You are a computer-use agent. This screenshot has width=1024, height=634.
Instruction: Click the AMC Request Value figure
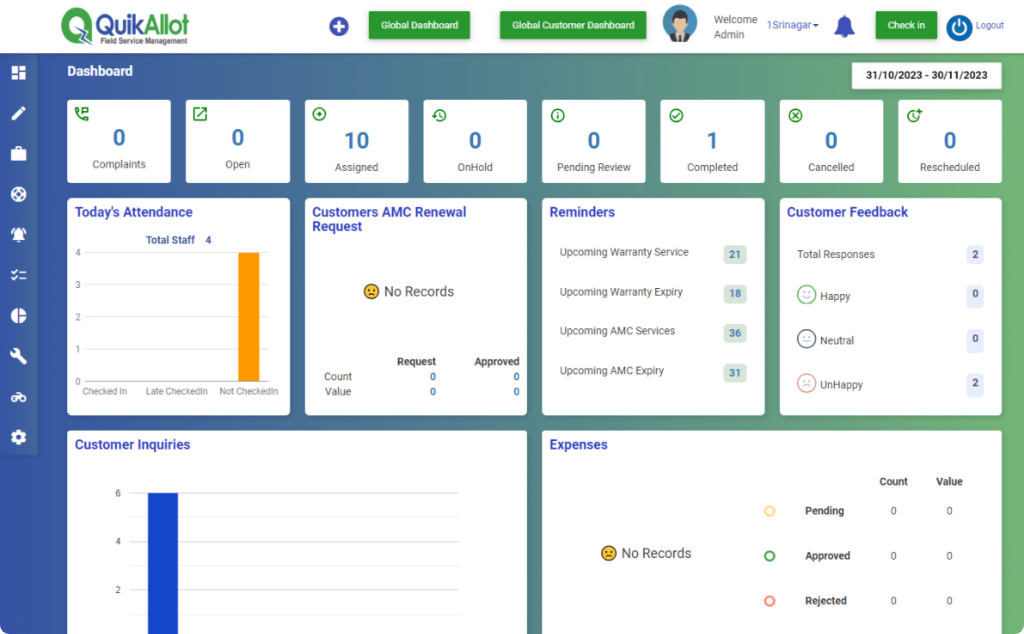point(432,392)
